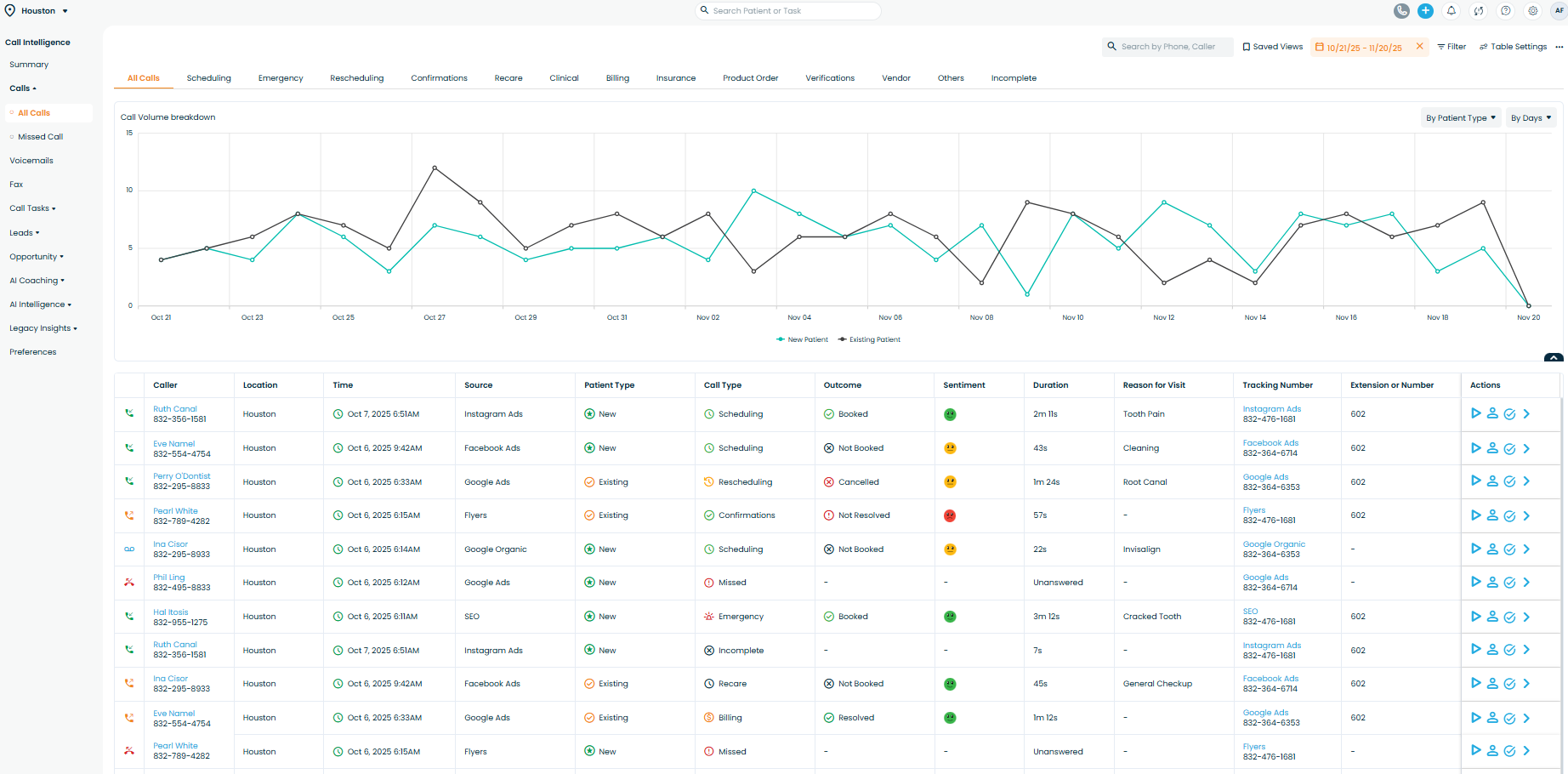
Task: Open settings gear in the top bar
Action: pos(1533,11)
